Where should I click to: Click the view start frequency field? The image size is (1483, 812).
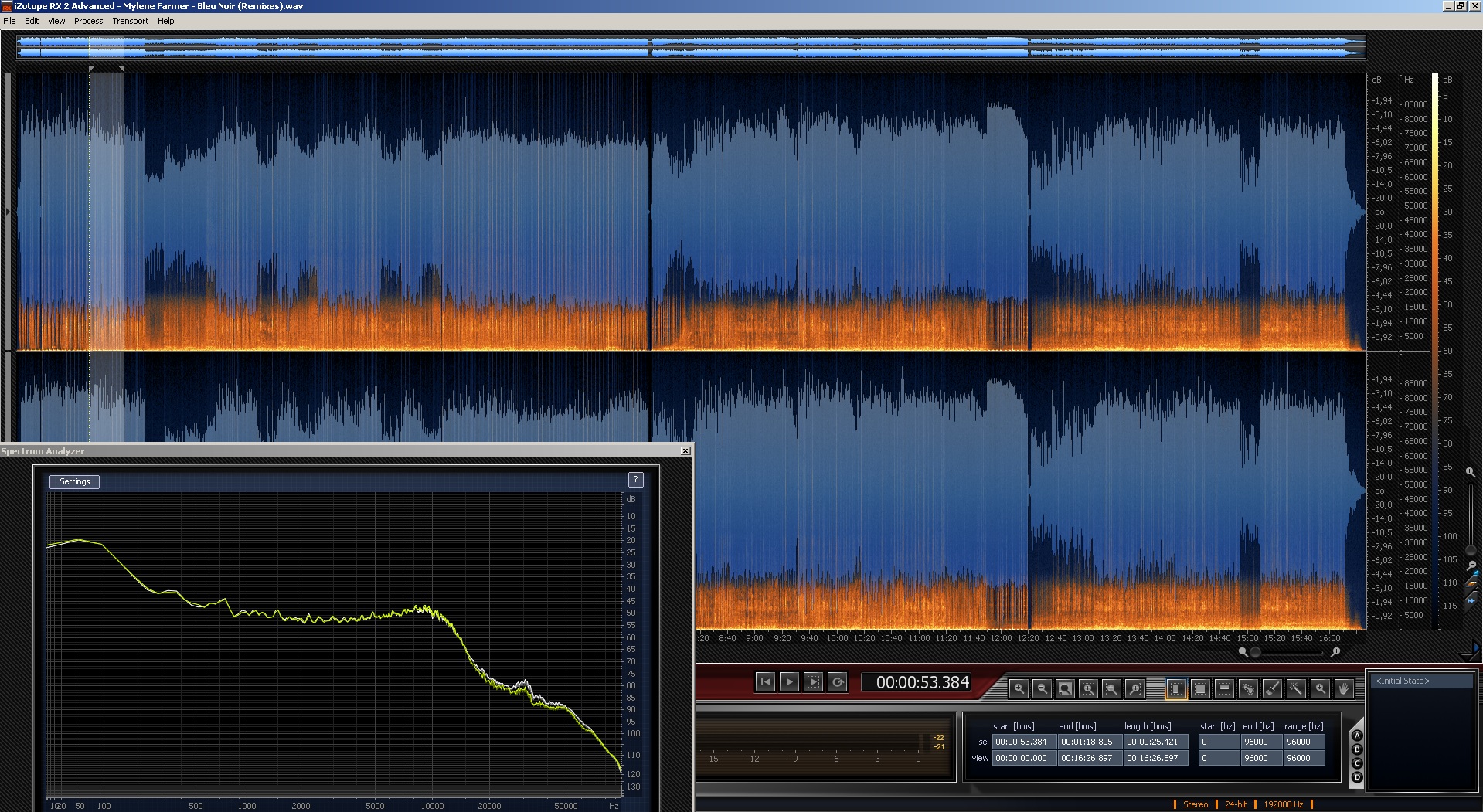1218,758
